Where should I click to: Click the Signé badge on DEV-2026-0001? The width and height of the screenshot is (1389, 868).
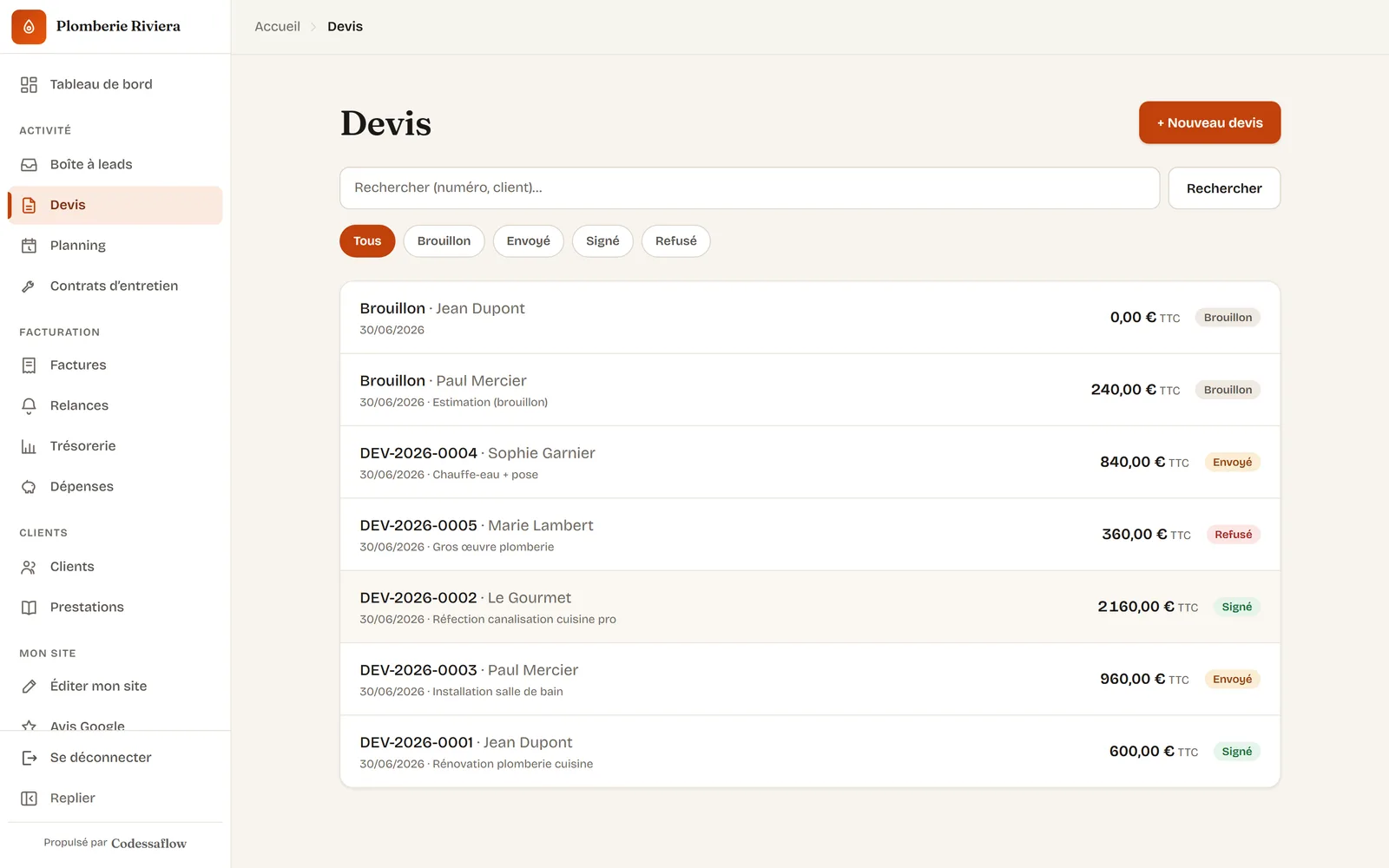coord(1236,752)
